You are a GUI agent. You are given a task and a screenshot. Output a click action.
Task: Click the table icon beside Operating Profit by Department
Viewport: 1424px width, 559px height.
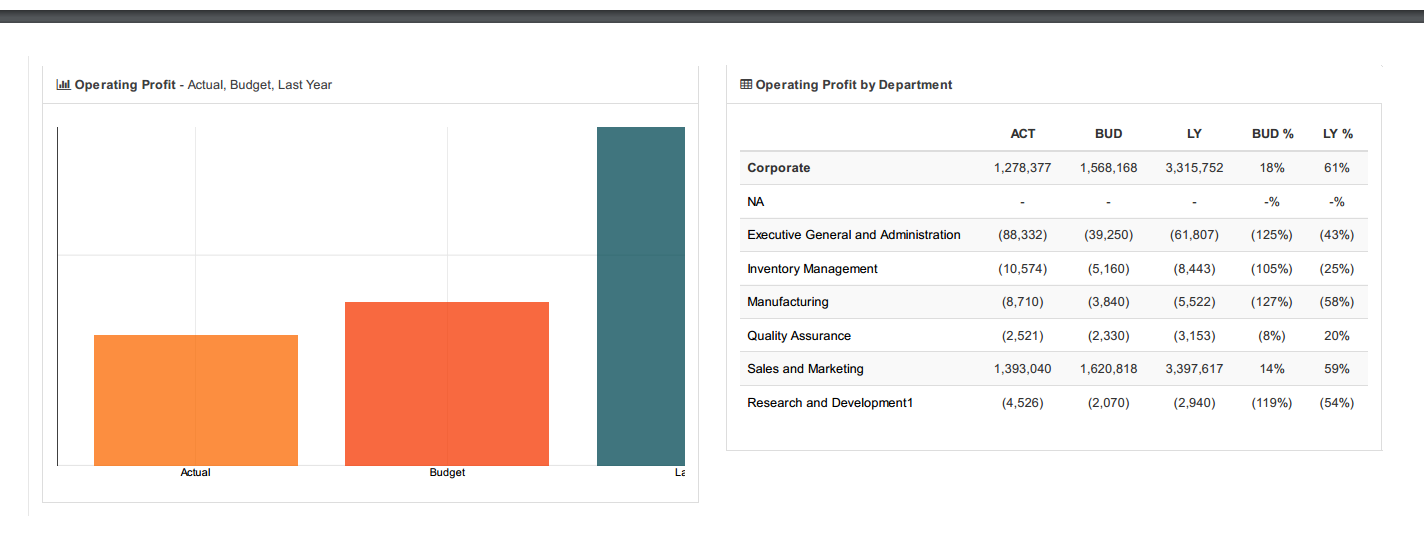point(746,85)
